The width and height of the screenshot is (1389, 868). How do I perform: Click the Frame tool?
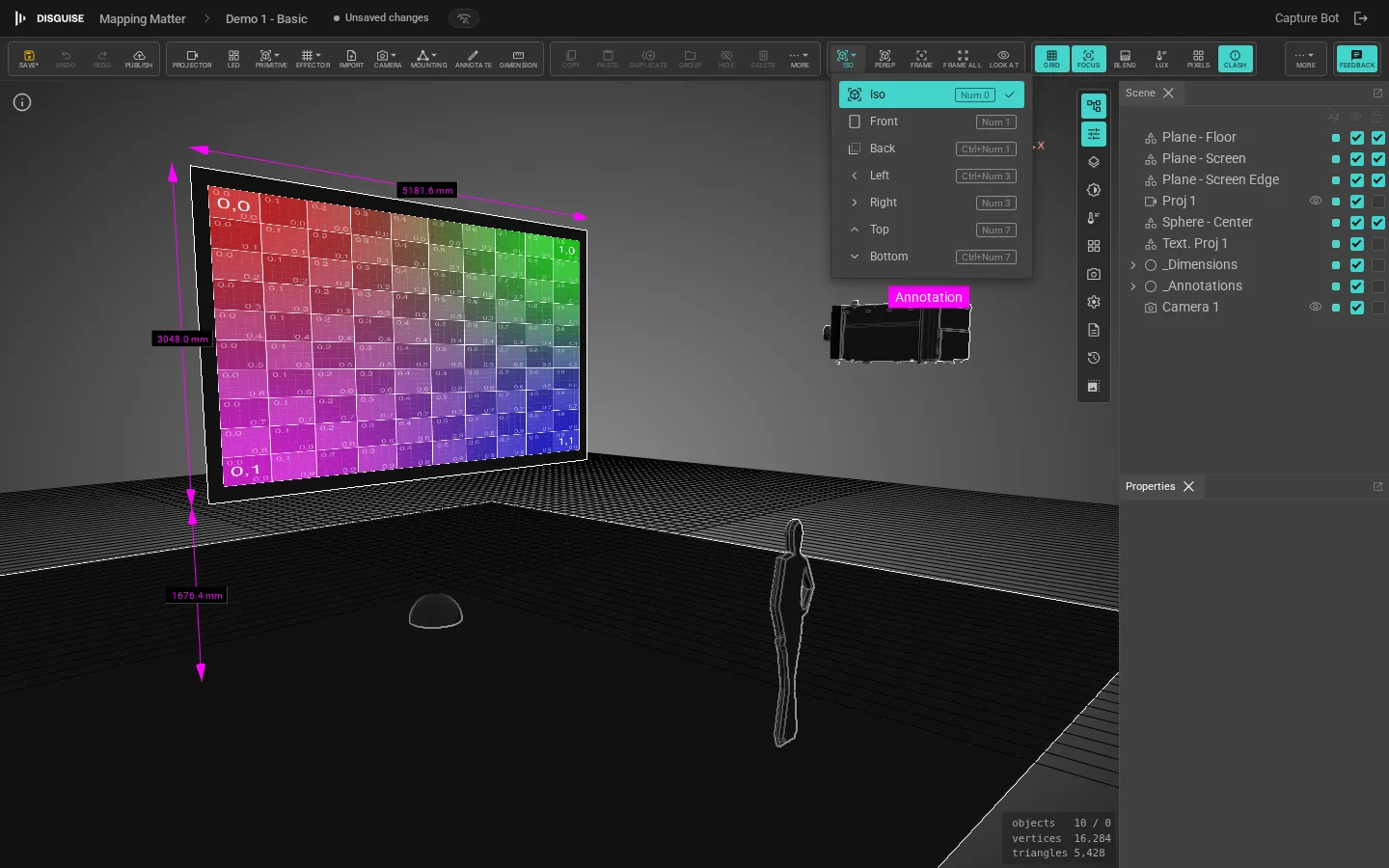coord(921,59)
